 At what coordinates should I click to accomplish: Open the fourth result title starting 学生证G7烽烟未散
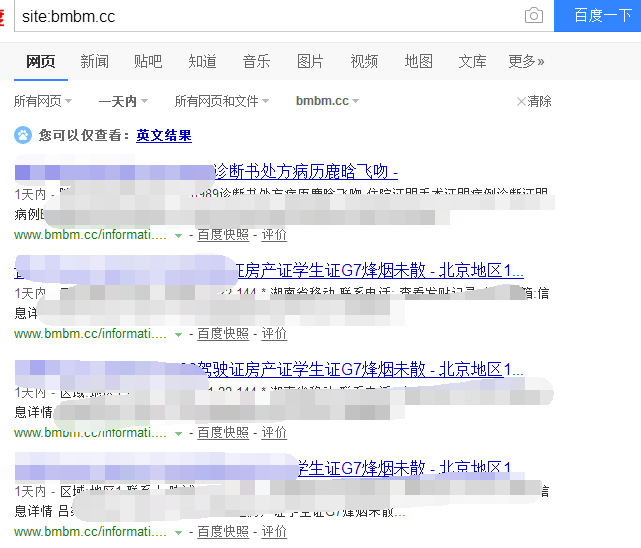[405, 468]
